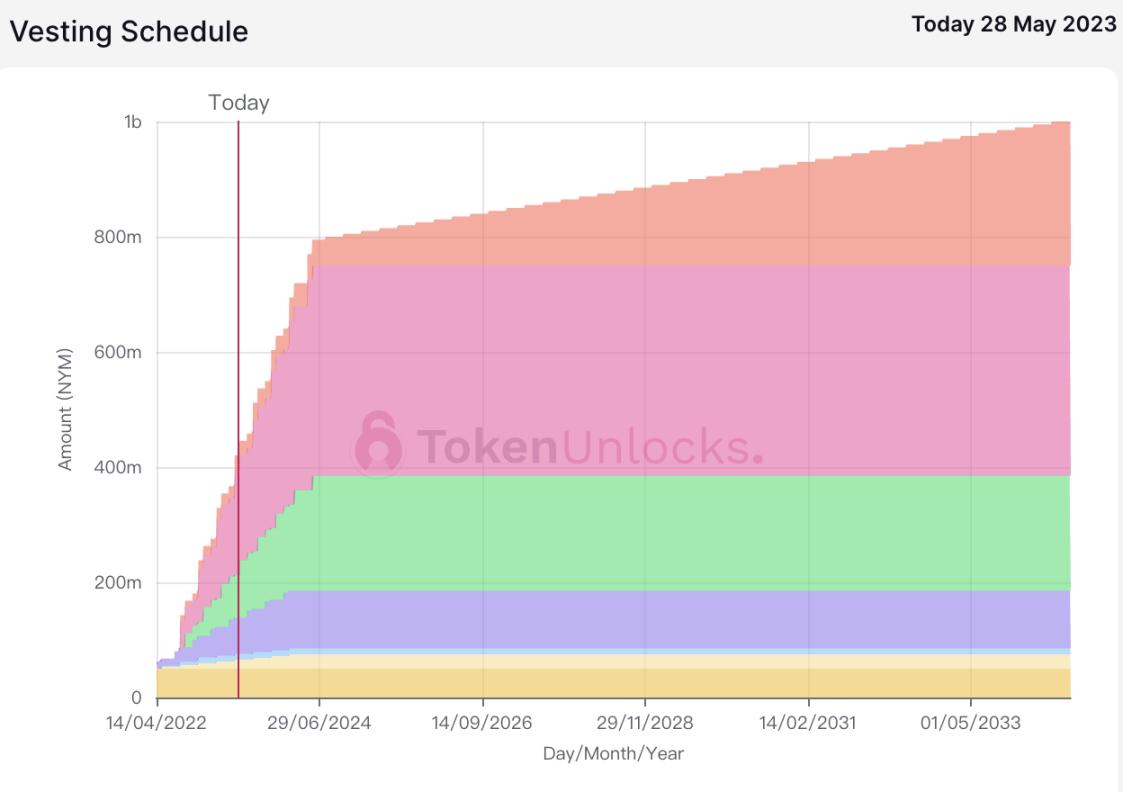Click the "Day/Month/Year" axis title
This screenshot has width=1123, height=792.
(x=613, y=753)
